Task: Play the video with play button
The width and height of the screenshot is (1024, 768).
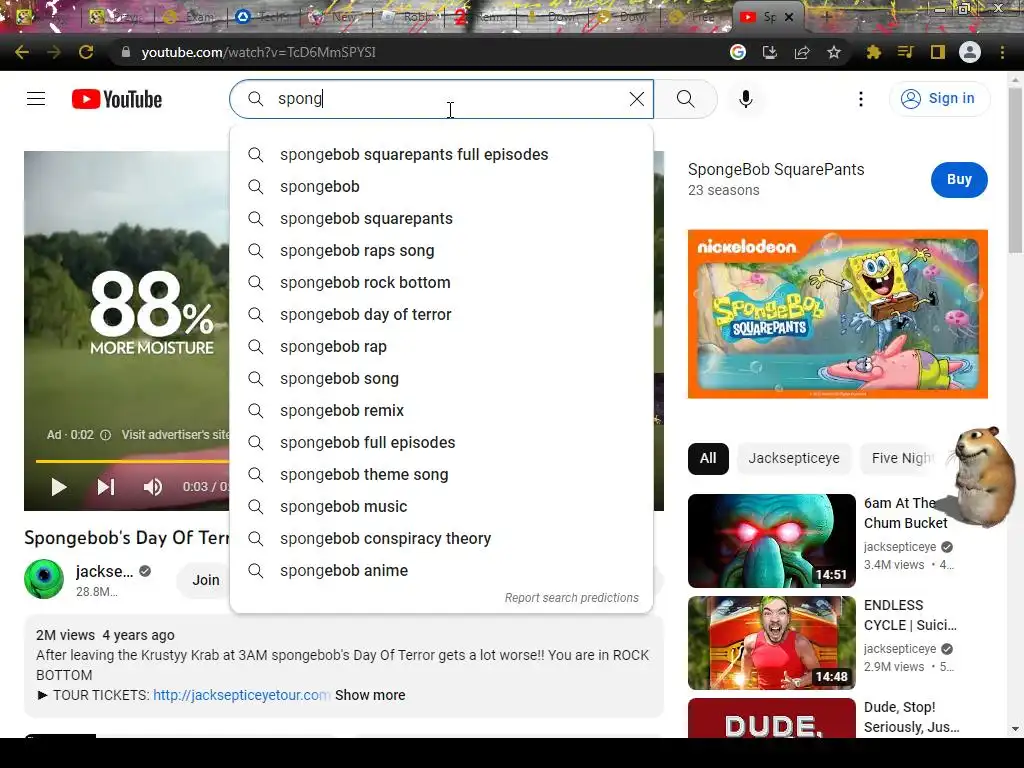Action: tap(59, 487)
